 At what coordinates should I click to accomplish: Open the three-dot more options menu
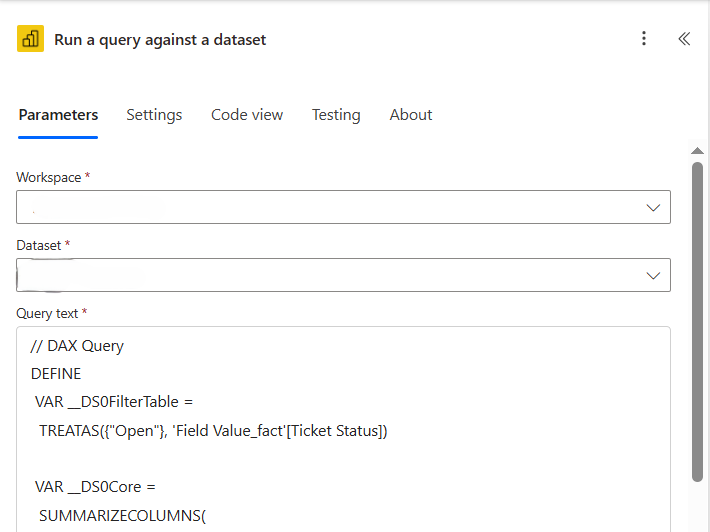pos(644,39)
